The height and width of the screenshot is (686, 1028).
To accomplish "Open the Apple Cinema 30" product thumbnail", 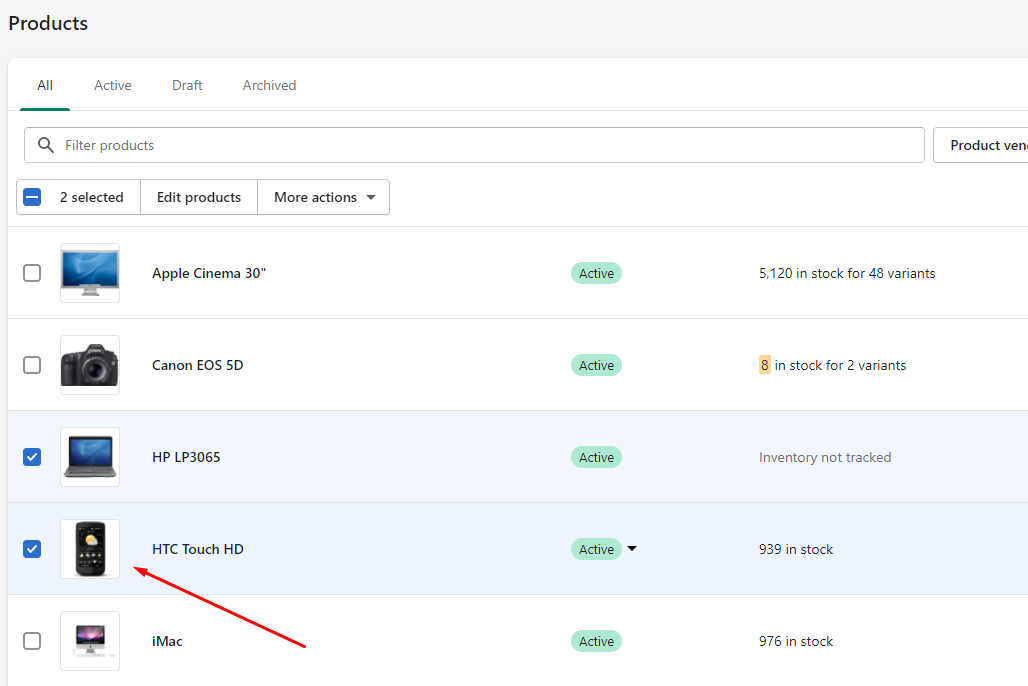I will [90, 273].
